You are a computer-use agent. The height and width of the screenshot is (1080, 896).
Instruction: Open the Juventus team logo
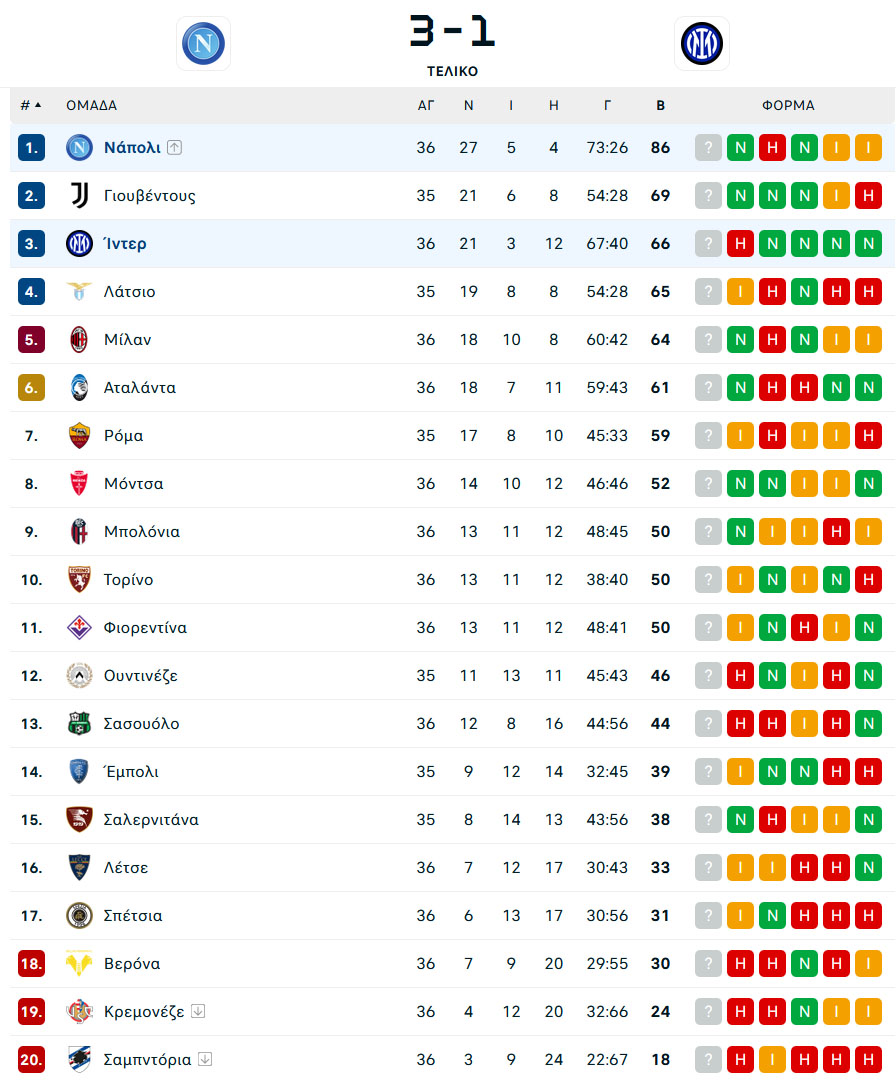(x=79, y=196)
